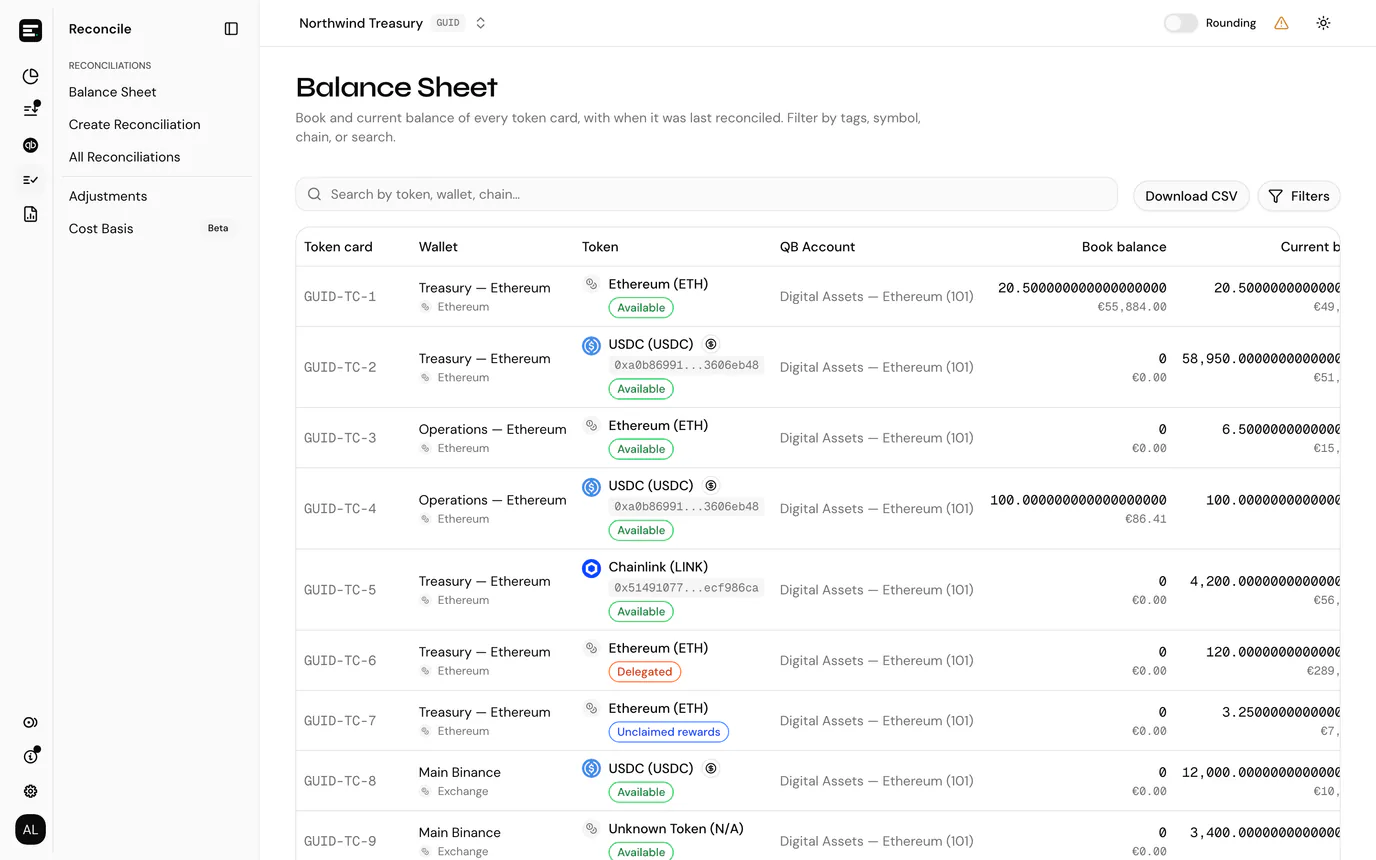Image resolution: width=1376 pixels, height=860 pixels.
Task: Open settings gear icon in left rail
Action: coord(30,791)
